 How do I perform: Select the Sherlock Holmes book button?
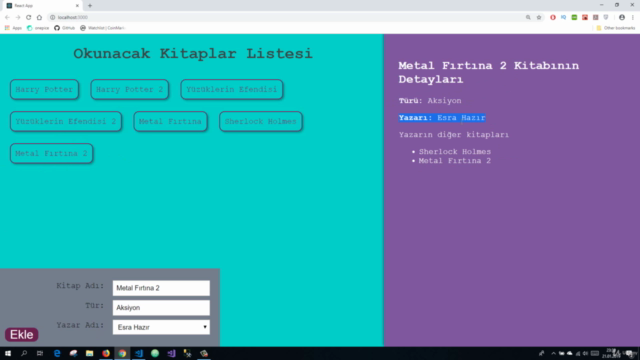point(260,121)
